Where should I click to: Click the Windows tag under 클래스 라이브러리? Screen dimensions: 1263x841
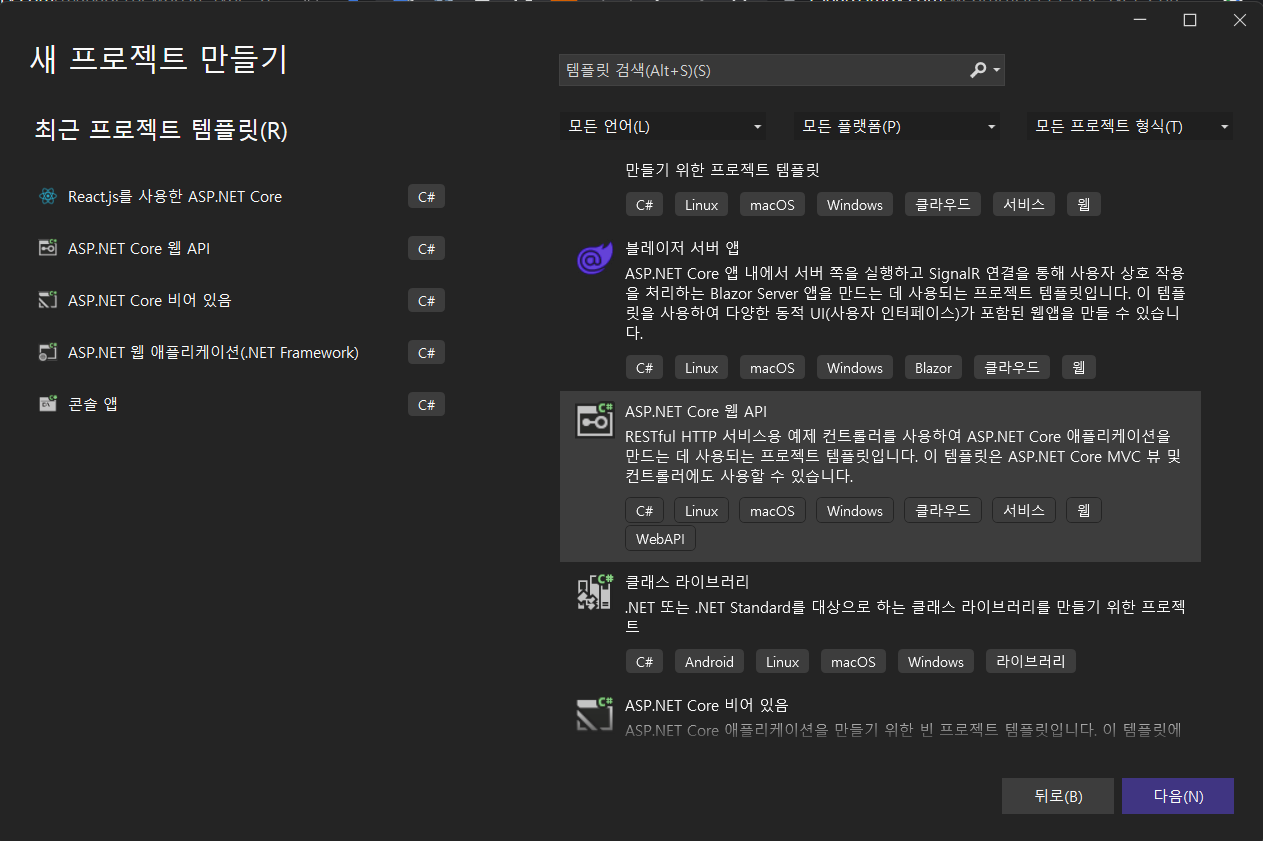point(936,662)
